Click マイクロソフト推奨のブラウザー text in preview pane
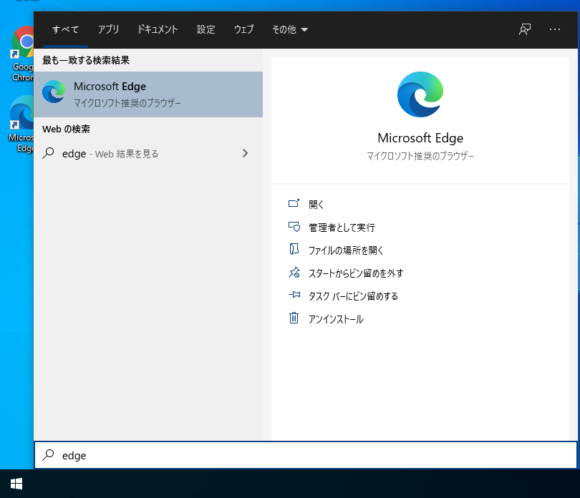The width and height of the screenshot is (580, 498). tap(420, 156)
